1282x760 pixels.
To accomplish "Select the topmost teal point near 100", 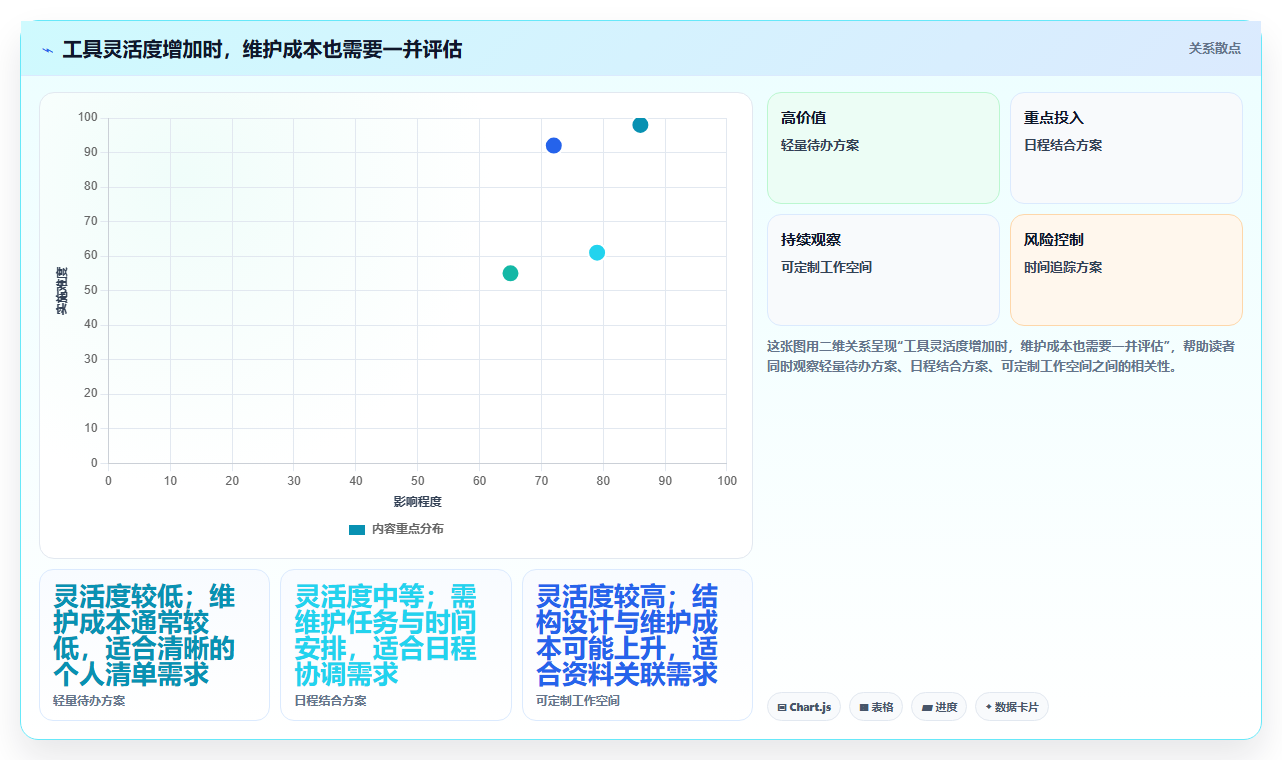I will coord(640,125).
